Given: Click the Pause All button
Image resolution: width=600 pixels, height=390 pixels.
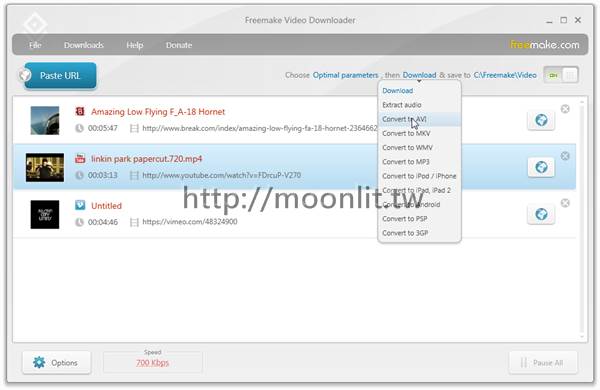Looking at the screenshot, I should [543, 362].
